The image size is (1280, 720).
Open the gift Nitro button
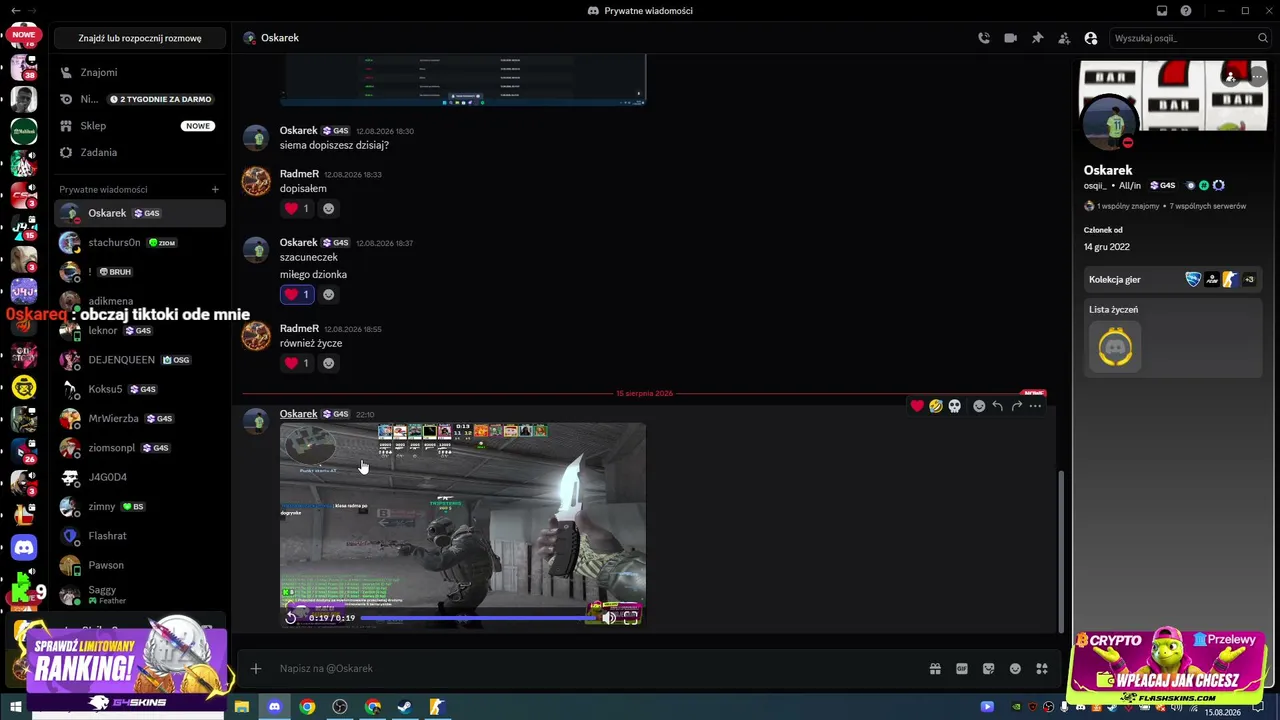[x=935, y=669]
